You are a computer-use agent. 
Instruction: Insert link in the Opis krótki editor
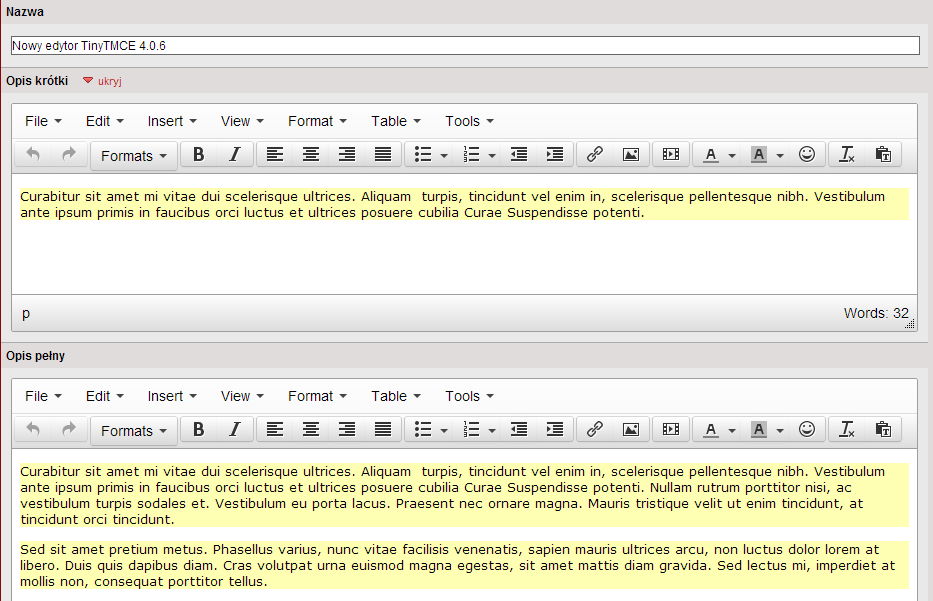coord(595,155)
